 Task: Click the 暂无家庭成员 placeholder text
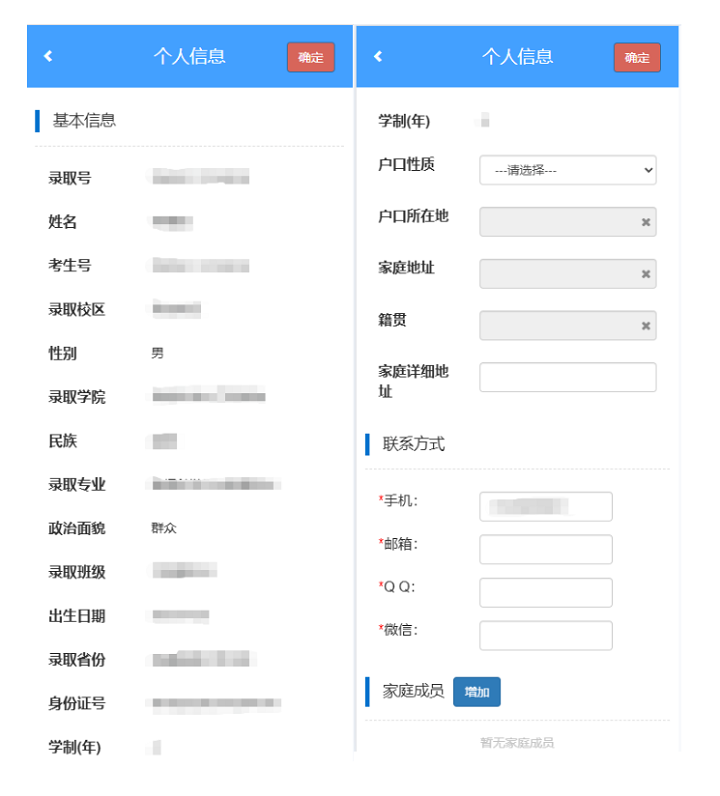(x=517, y=743)
